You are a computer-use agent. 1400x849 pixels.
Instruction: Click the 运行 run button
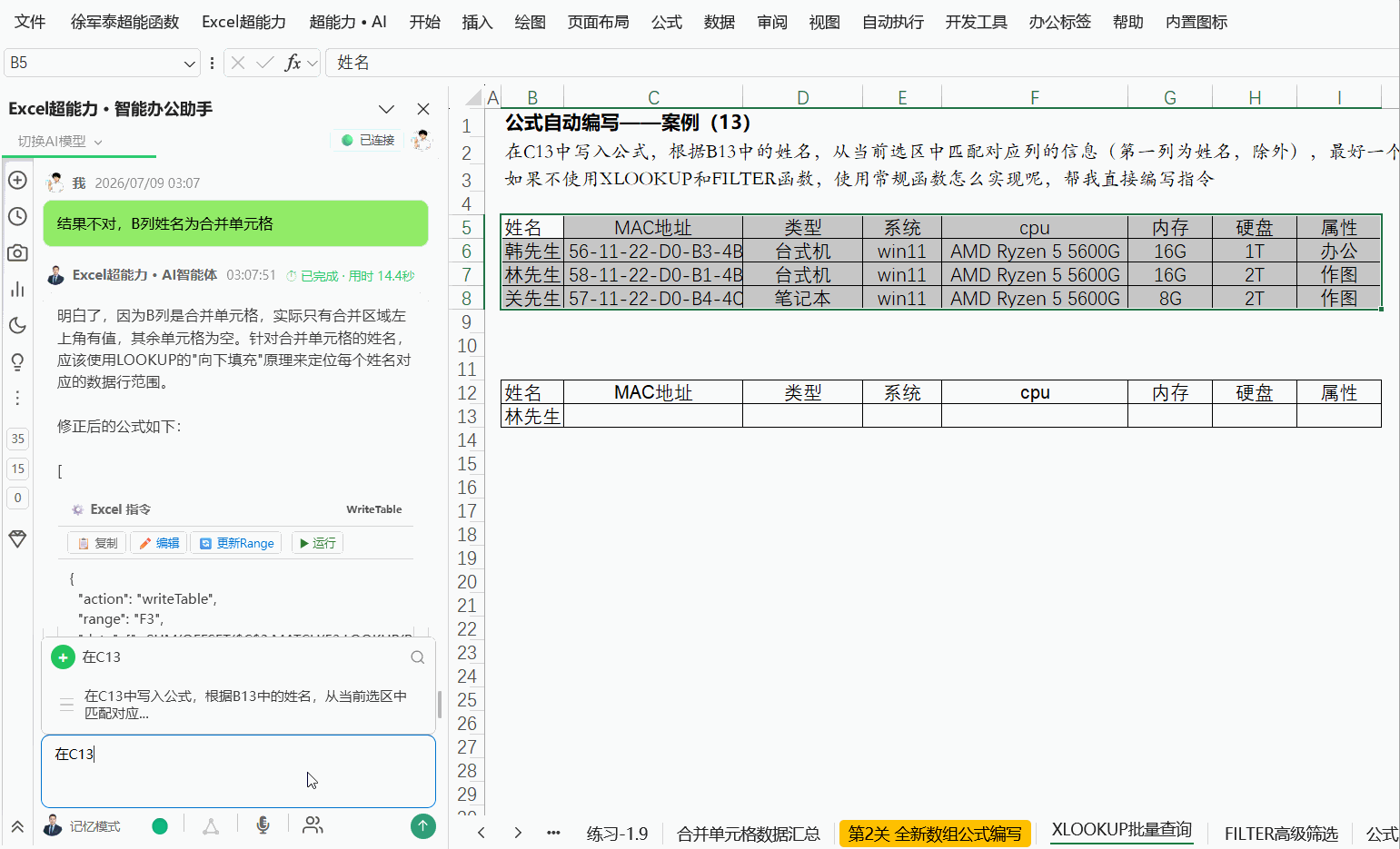pos(317,543)
